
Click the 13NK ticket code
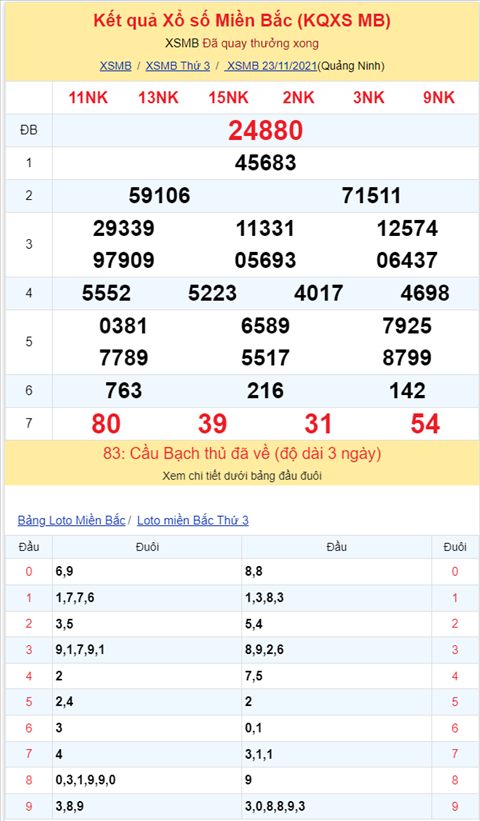tap(158, 97)
